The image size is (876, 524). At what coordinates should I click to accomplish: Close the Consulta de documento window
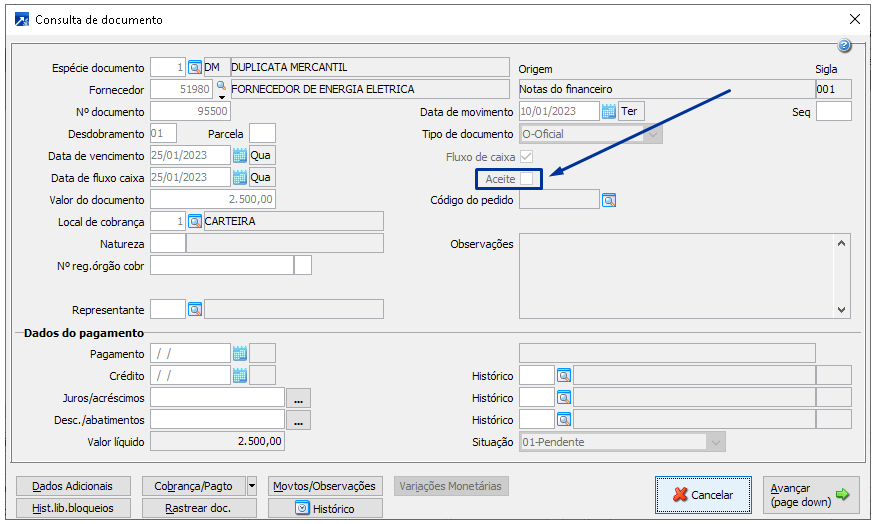click(854, 20)
